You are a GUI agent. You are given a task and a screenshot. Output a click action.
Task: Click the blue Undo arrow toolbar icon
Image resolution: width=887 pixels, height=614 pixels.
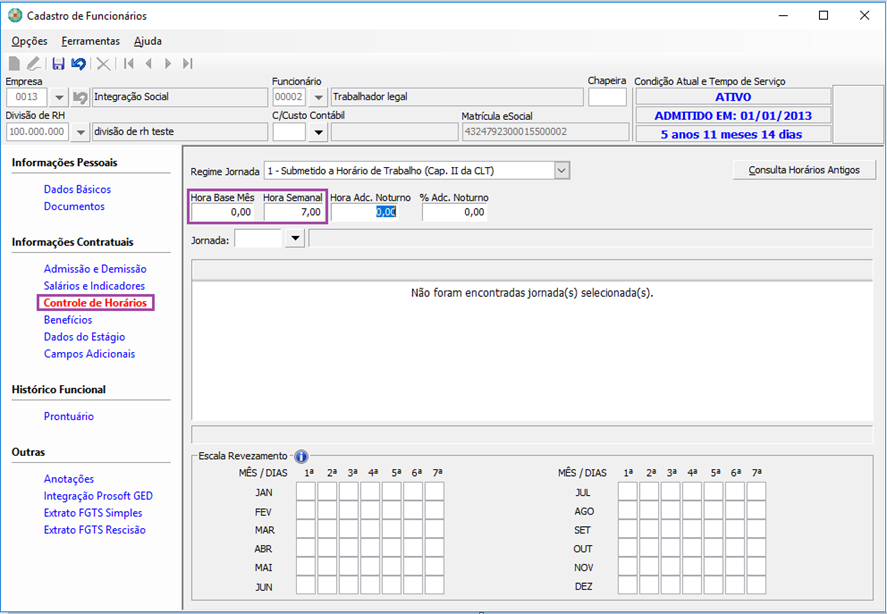coord(79,63)
